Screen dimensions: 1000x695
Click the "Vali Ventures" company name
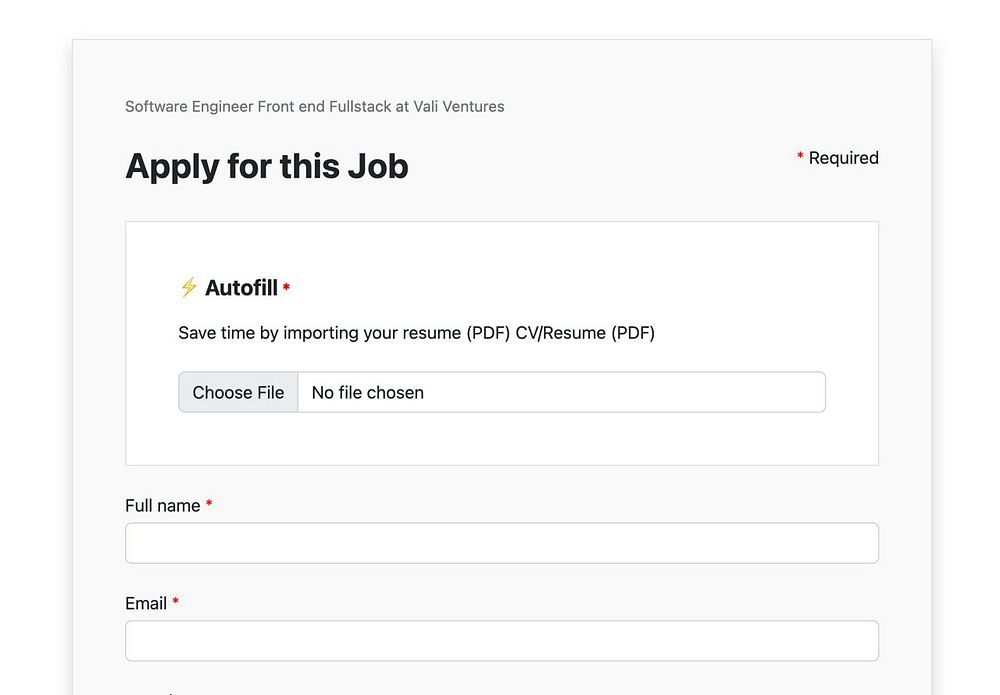point(458,106)
